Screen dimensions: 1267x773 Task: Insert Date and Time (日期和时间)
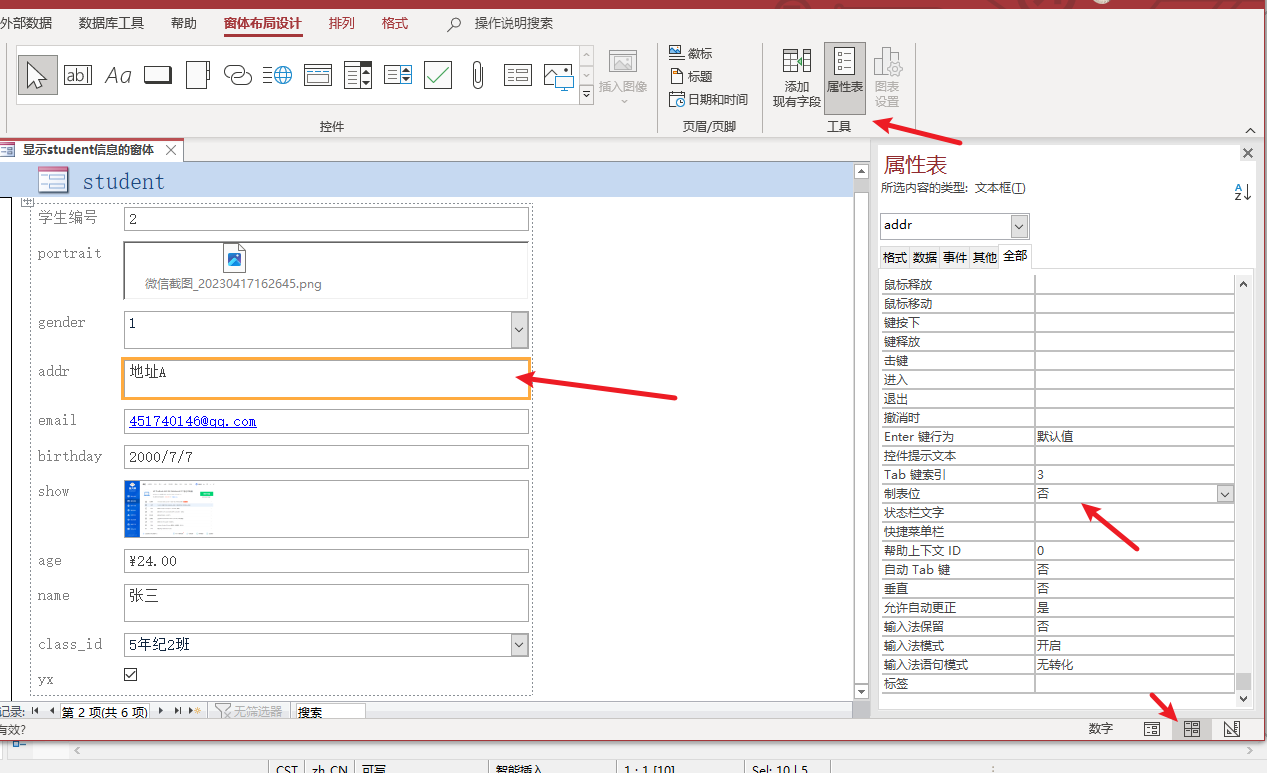[x=708, y=99]
